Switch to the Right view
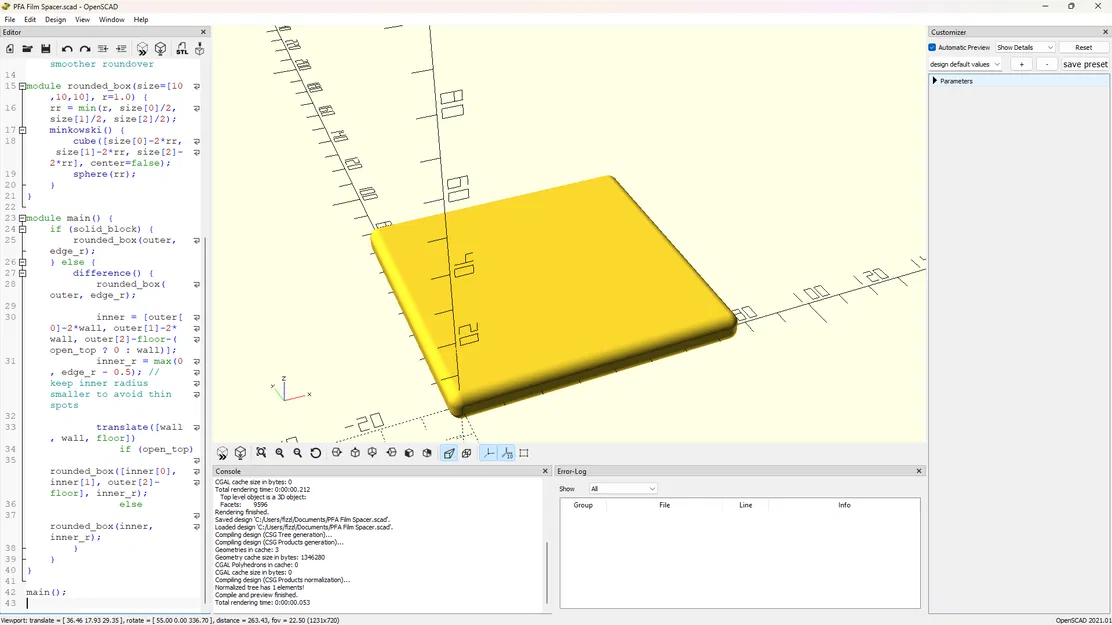The width and height of the screenshot is (1112, 625). click(x=337, y=453)
